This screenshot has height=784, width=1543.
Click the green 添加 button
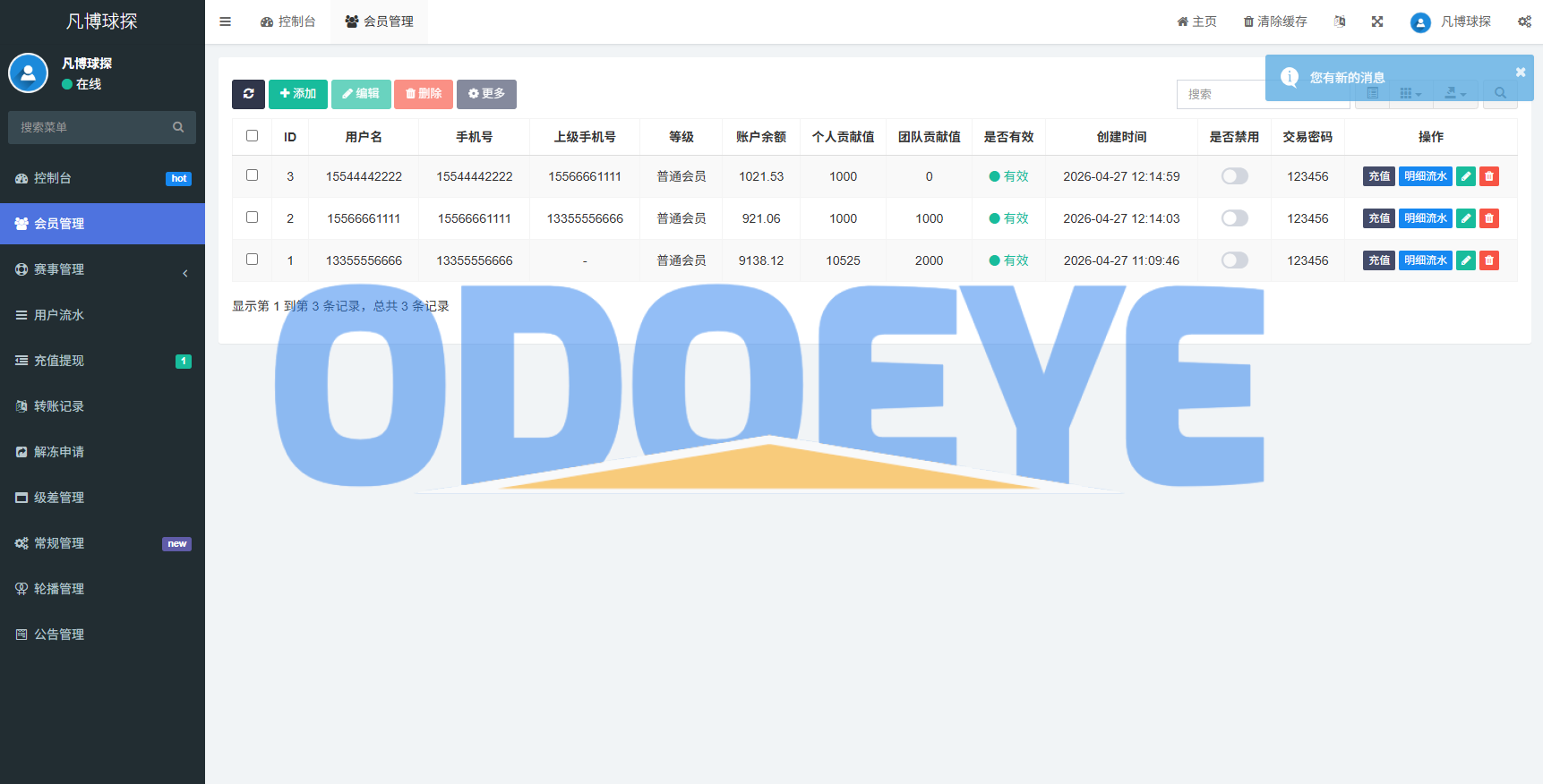click(x=298, y=94)
